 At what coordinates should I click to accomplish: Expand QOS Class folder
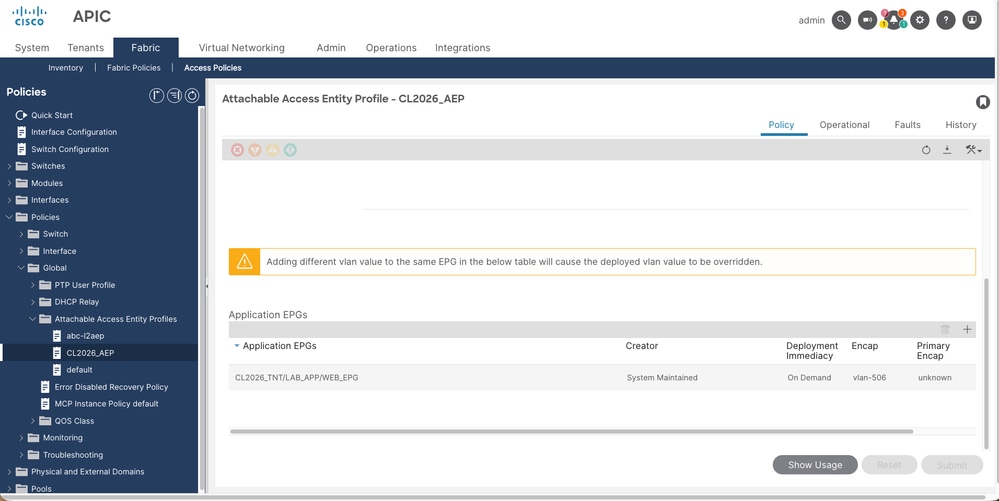coord(33,421)
